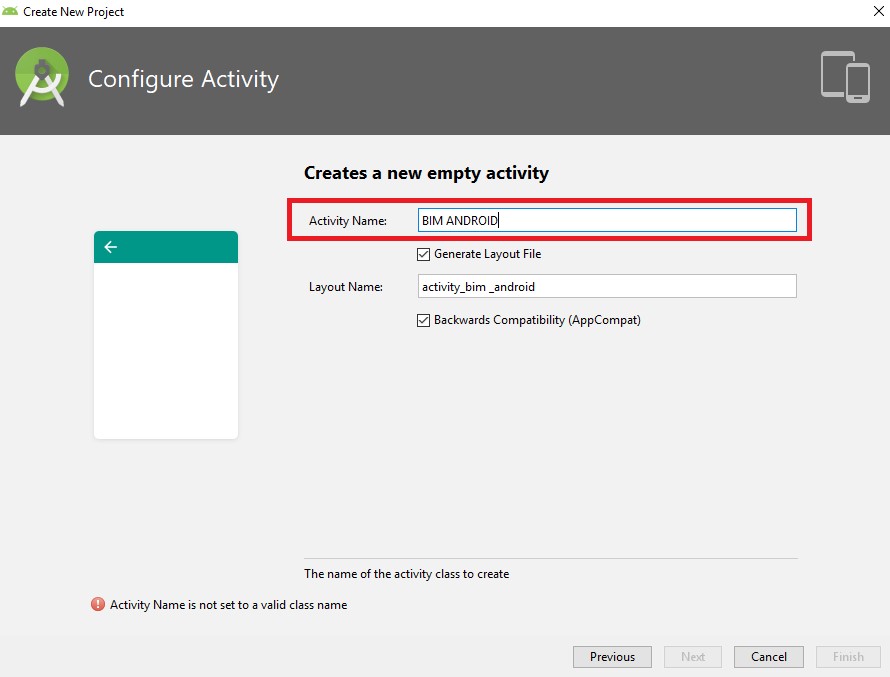The height and width of the screenshot is (677, 890).
Task: Click the Android Studio logo in header
Action: [42, 78]
